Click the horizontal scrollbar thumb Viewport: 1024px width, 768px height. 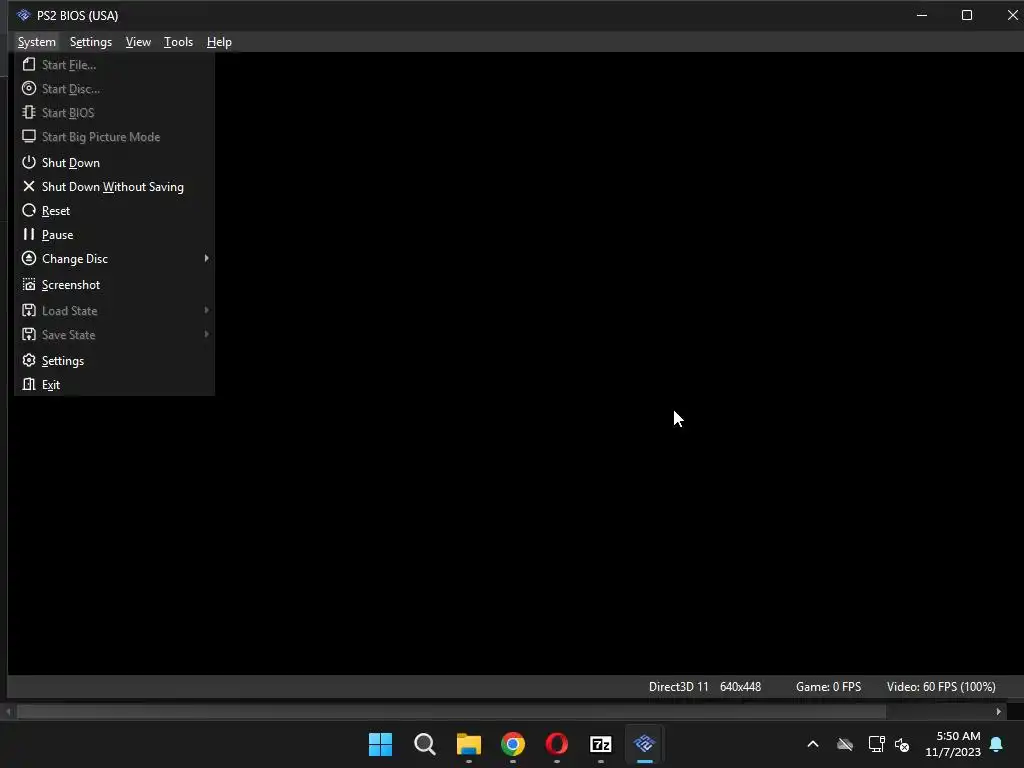pos(451,711)
